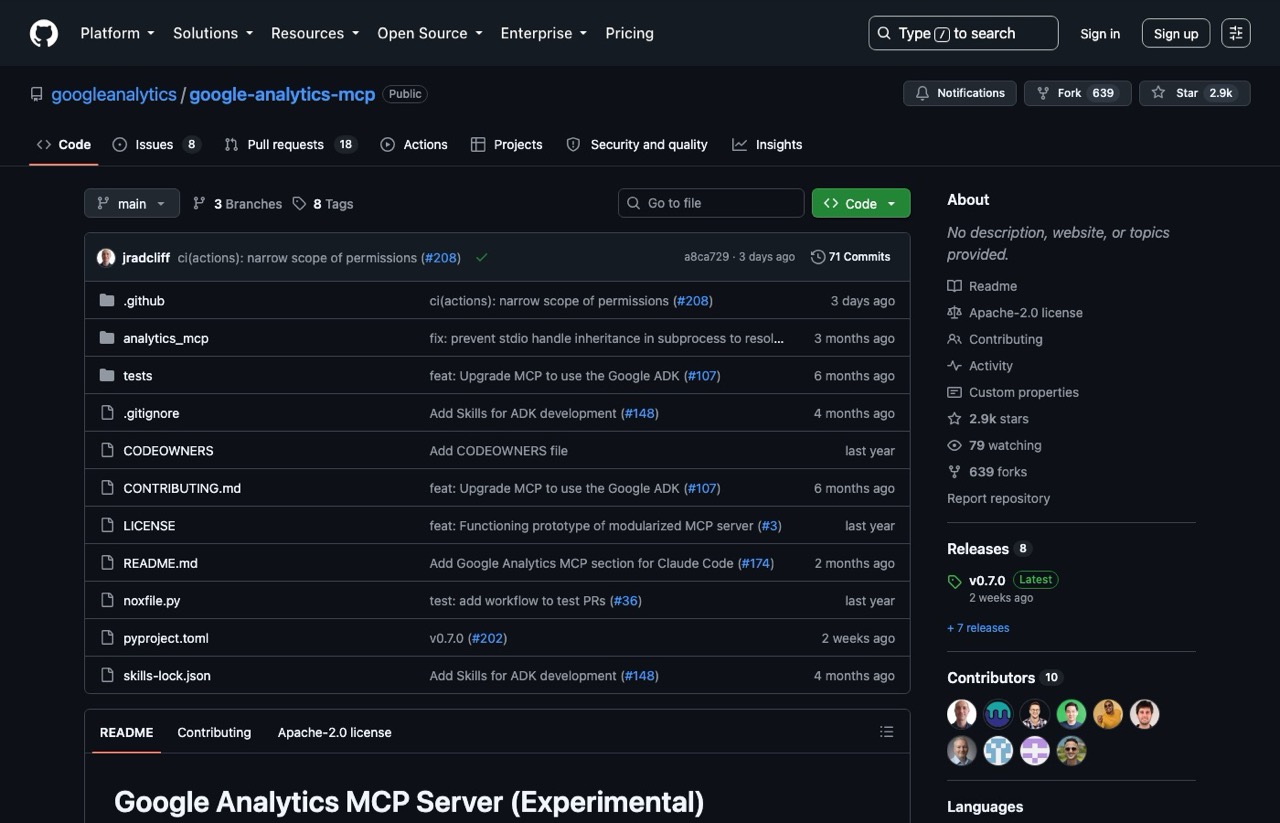The image size is (1280, 823).
Task: Click the book icon beside Readme
Action: pos(954,286)
